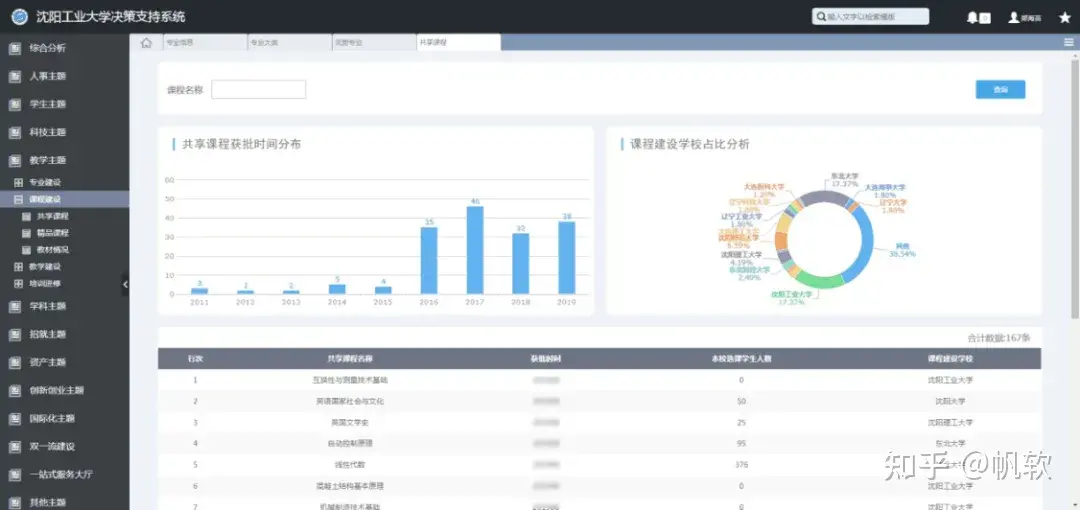Screen dimensions: 1080x510
Task: Click the 2018 bar labeled 32
Action: pos(521,263)
